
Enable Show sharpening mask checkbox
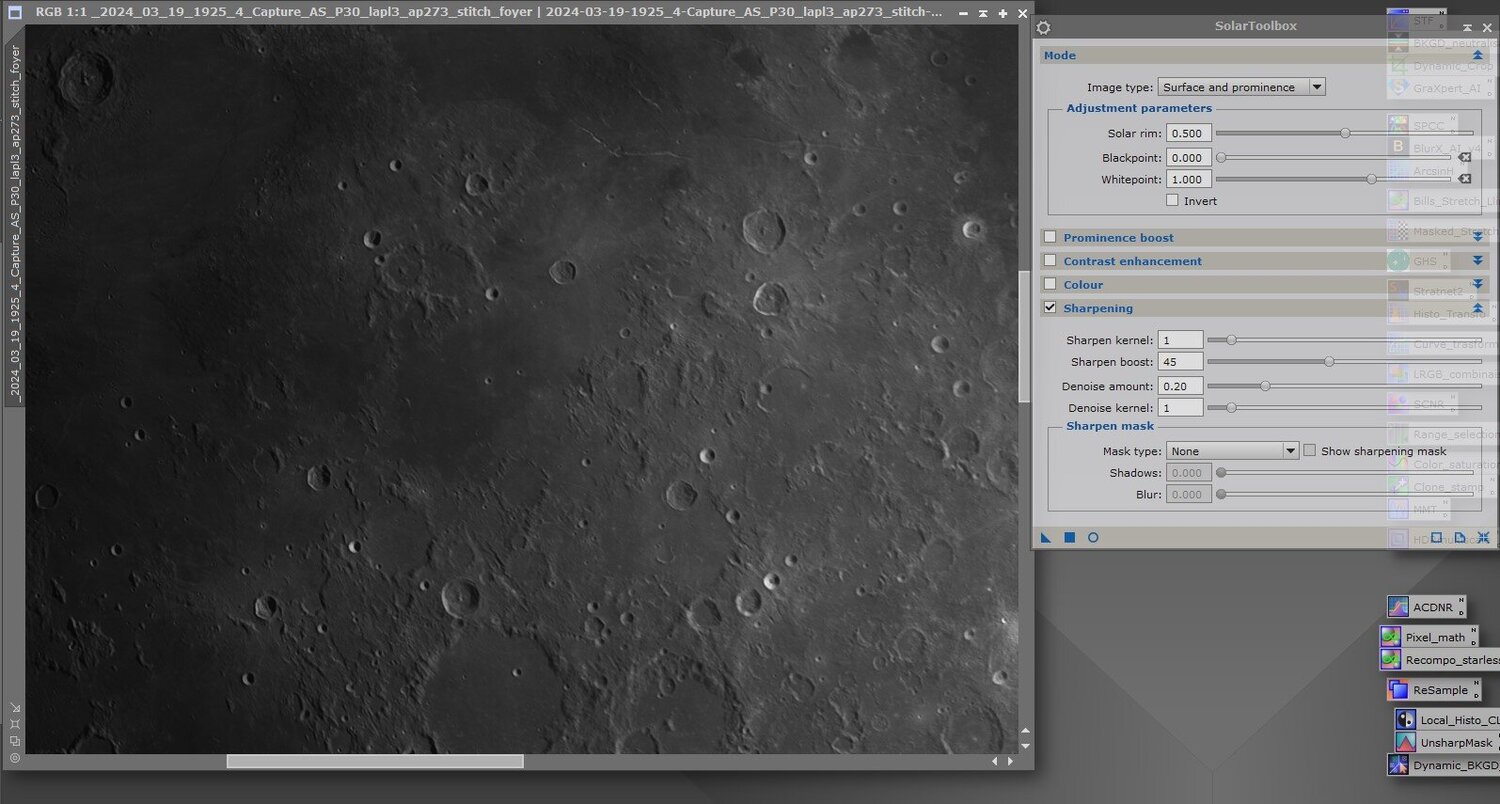click(1309, 451)
